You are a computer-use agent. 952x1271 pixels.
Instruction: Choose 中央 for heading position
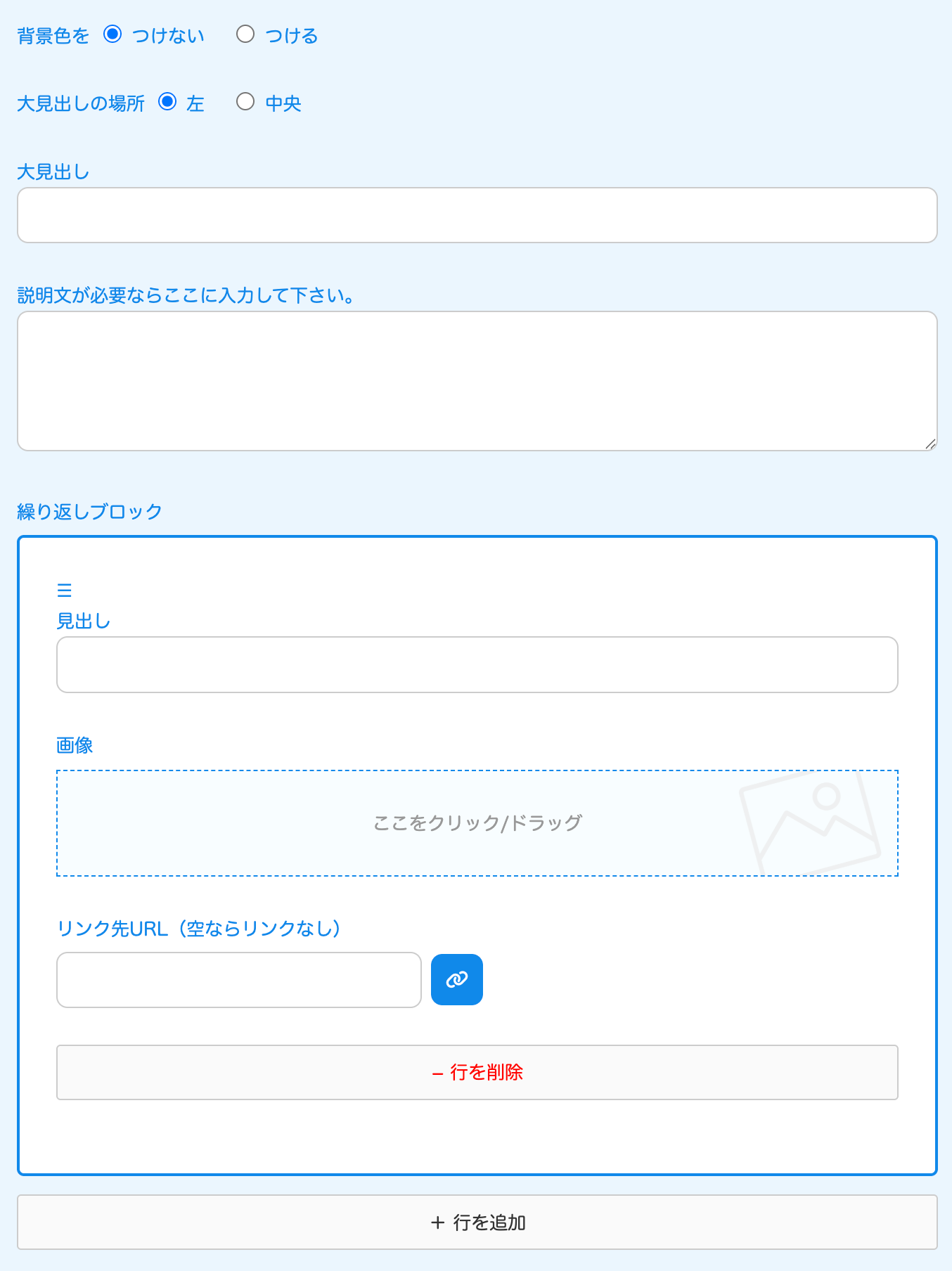[245, 102]
